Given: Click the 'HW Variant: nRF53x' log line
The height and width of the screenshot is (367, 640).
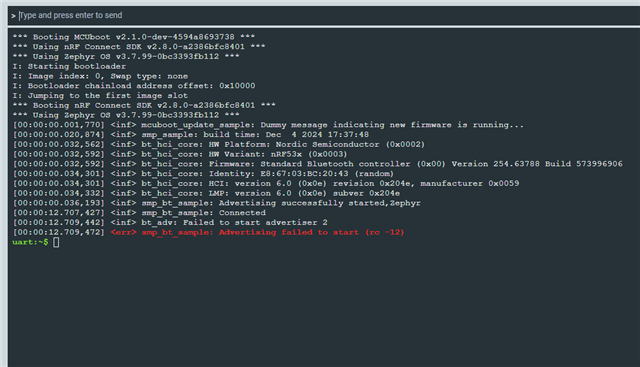Looking at the screenshot, I should [180, 154].
